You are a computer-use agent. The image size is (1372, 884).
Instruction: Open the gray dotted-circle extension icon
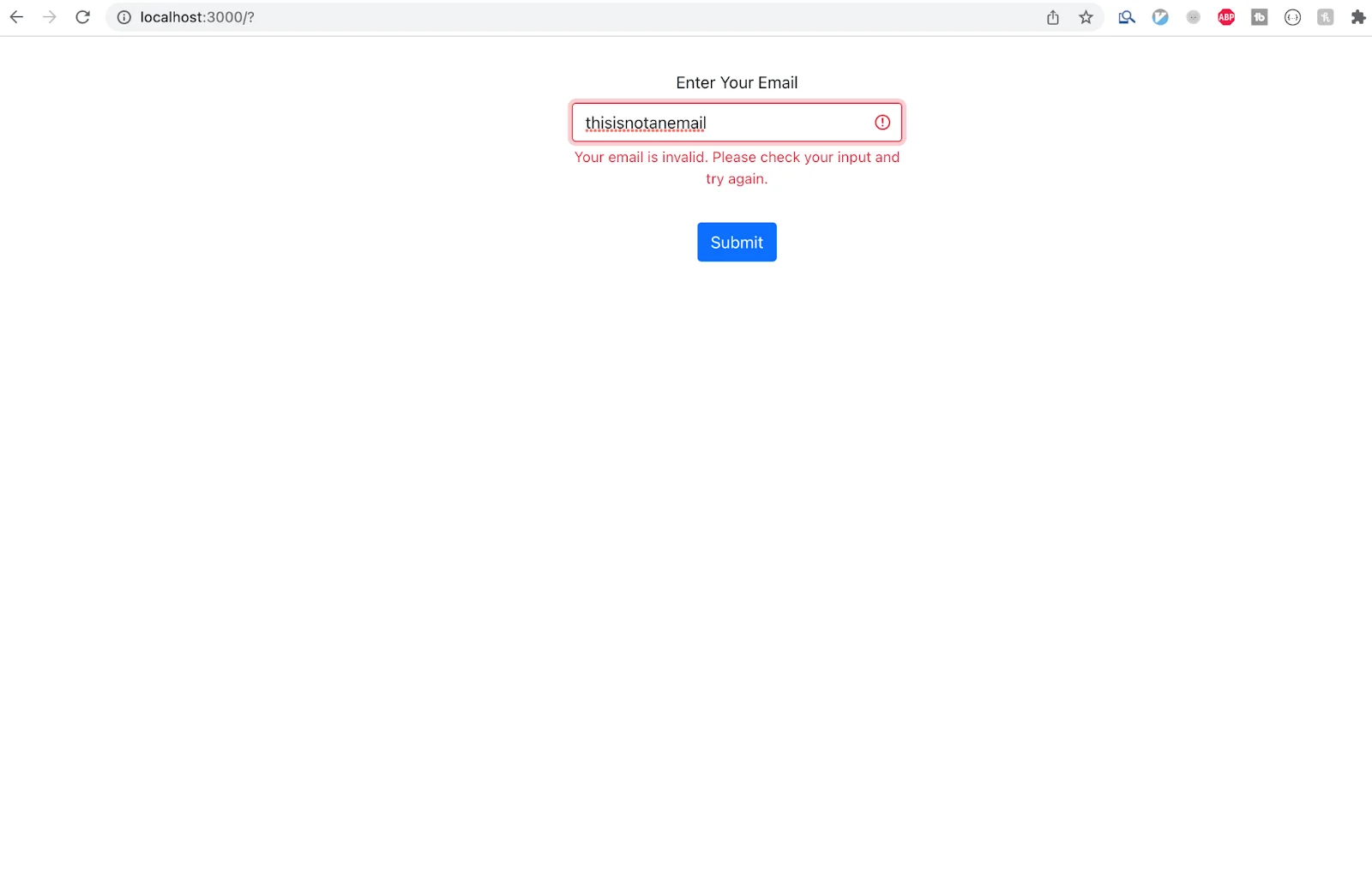tap(1193, 16)
